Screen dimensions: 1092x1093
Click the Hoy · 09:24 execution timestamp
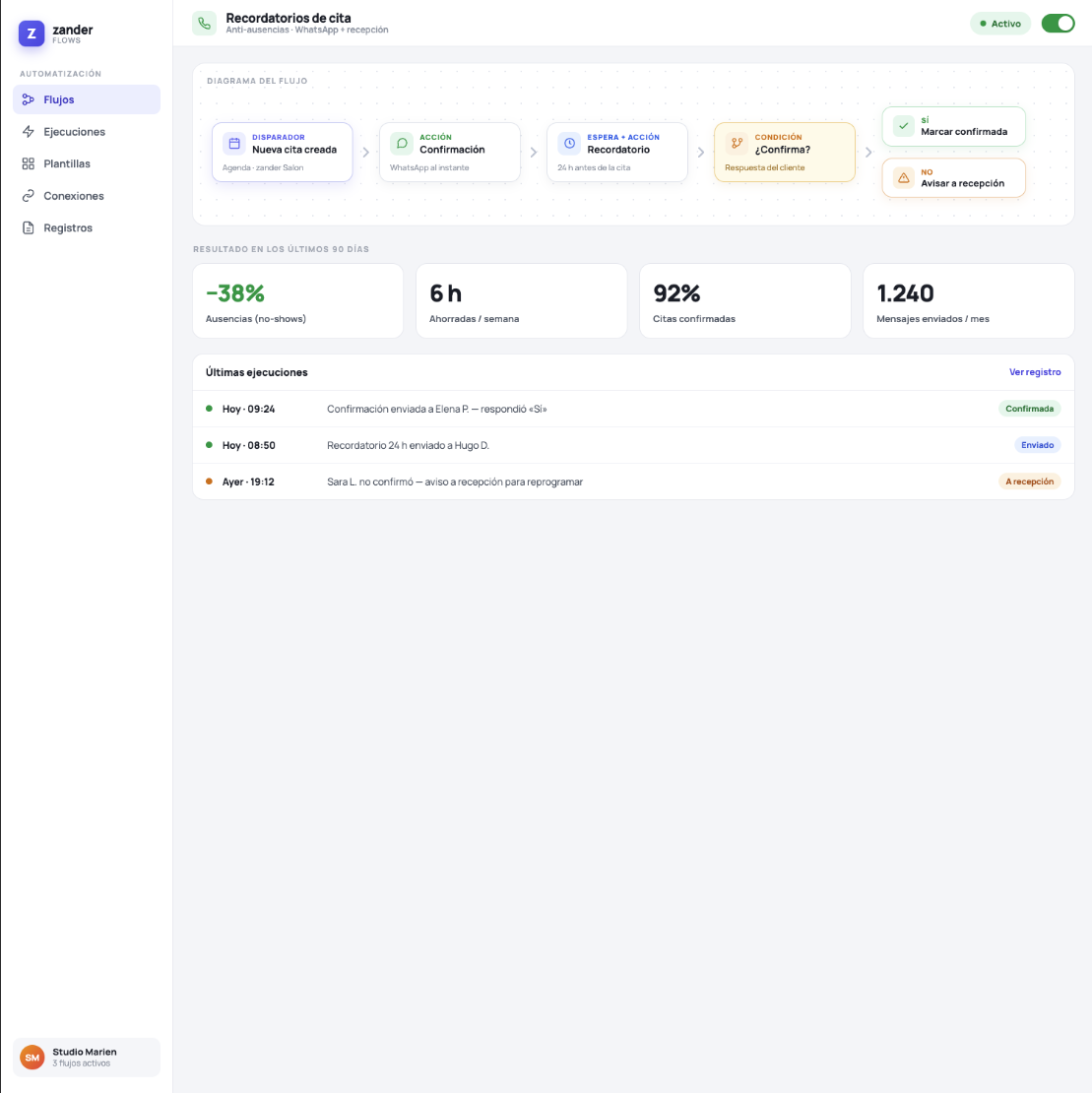(x=248, y=410)
